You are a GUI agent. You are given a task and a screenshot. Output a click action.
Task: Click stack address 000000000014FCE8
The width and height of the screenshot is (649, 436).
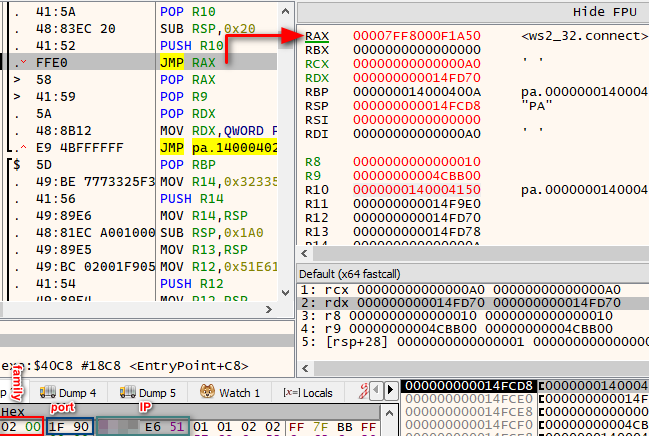tap(469, 412)
